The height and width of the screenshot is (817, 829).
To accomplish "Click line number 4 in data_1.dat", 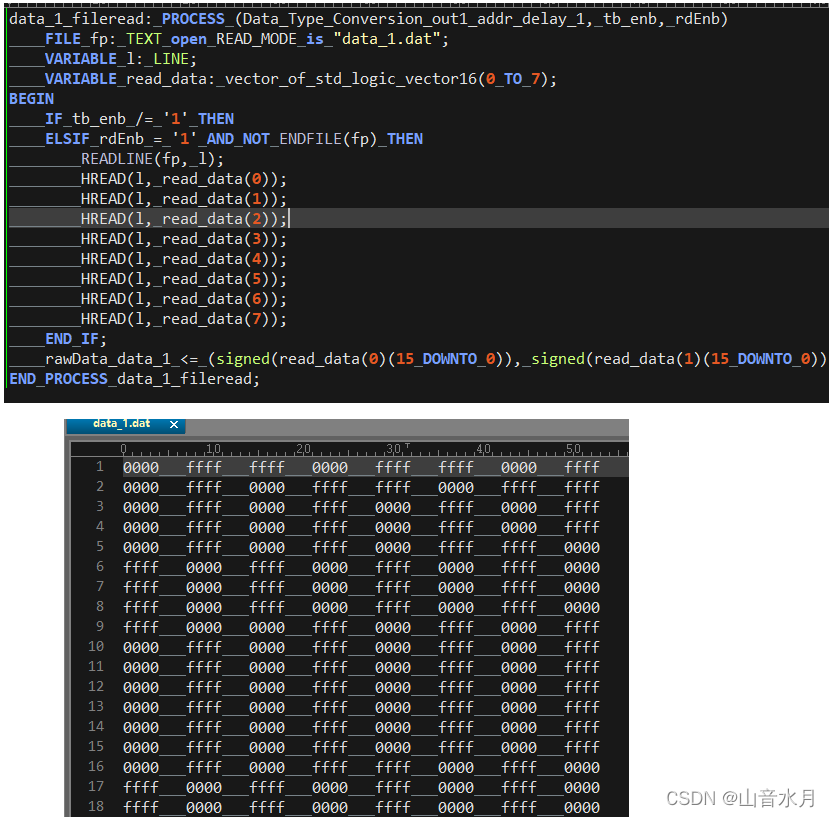I will click(x=99, y=527).
